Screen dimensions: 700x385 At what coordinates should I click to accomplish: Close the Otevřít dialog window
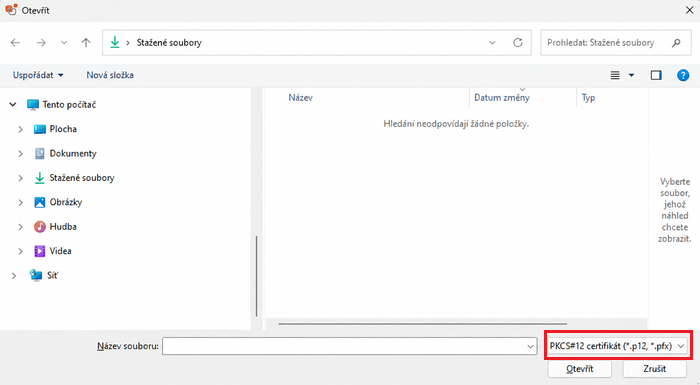[x=689, y=10]
